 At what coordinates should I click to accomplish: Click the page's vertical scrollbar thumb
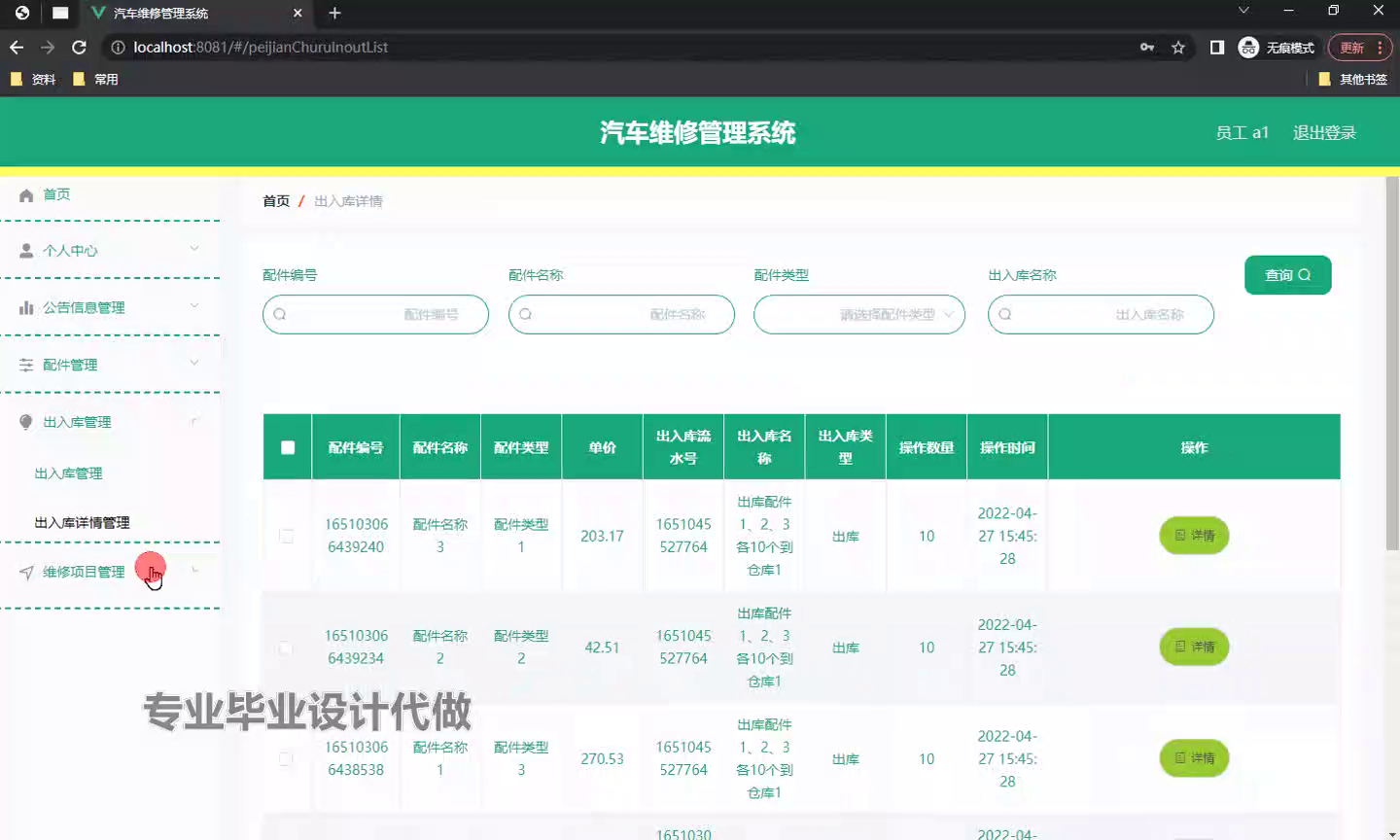pyautogui.click(x=1392, y=363)
